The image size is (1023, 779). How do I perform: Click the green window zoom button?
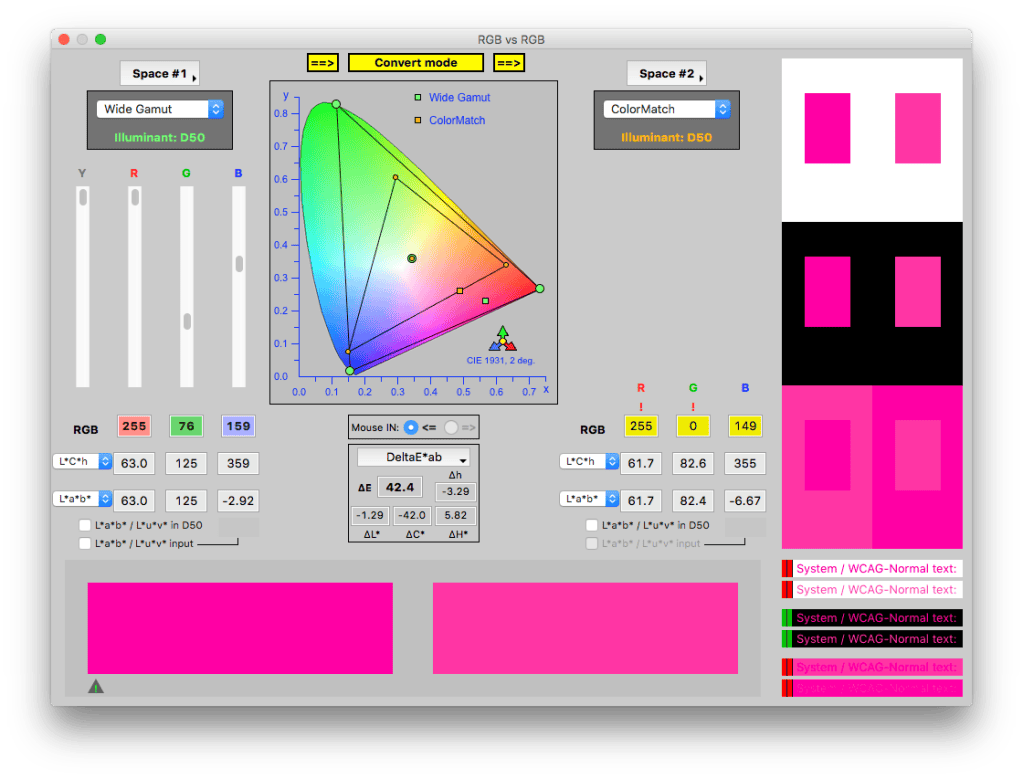click(100, 39)
